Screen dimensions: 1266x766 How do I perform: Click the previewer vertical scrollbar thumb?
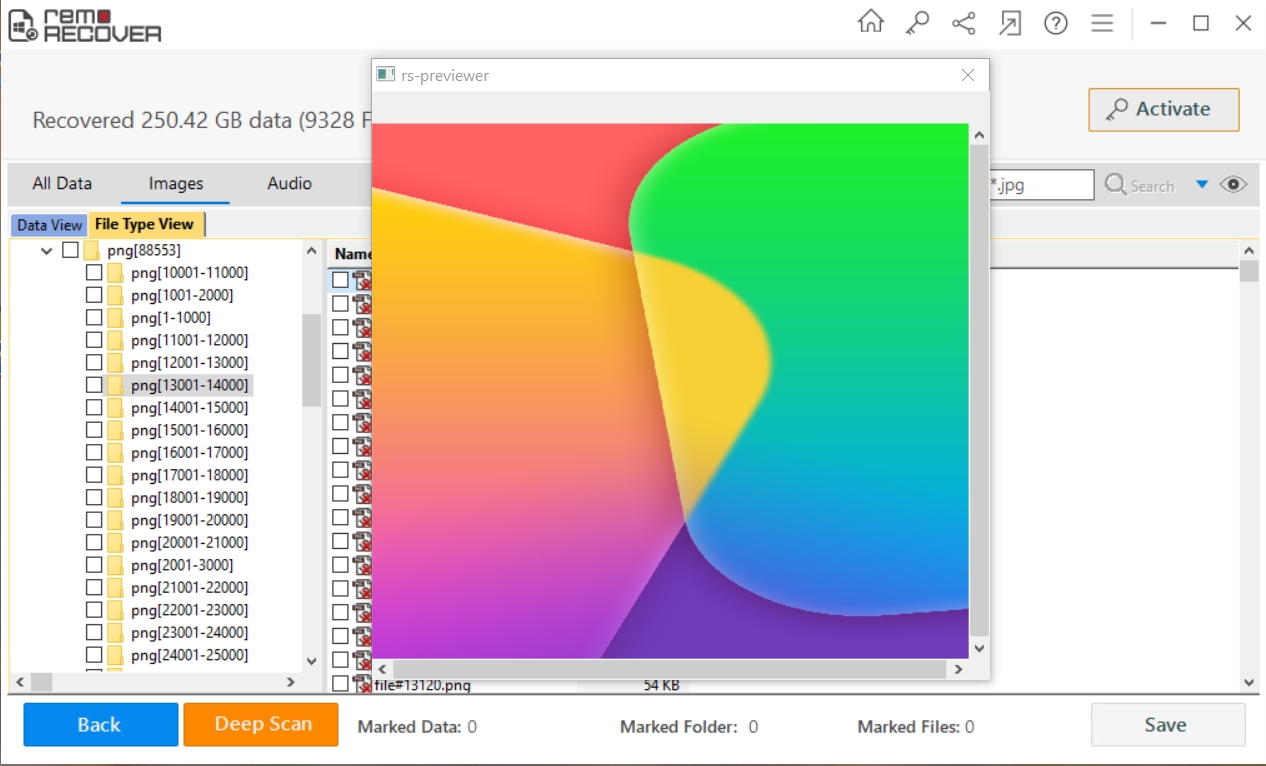pyautogui.click(x=979, y=390)
